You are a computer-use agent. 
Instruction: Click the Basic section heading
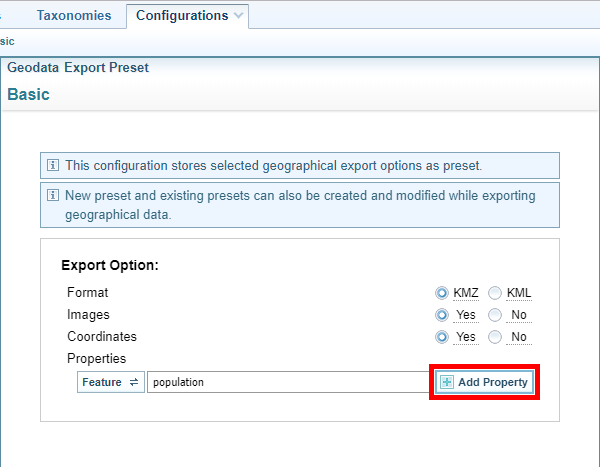click(x=28, y=94)
